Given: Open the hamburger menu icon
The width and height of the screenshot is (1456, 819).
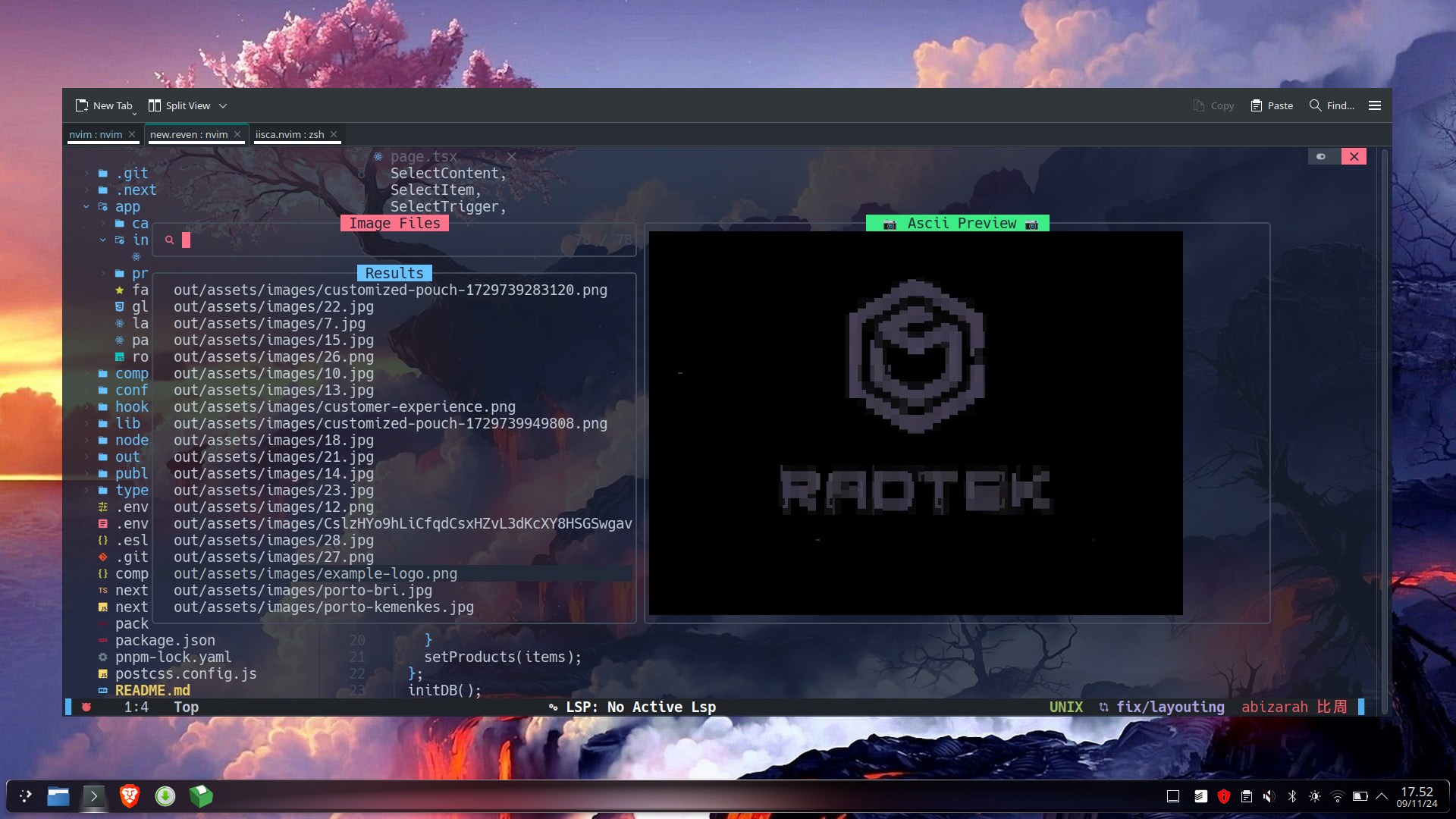Looking at the screenshot, I should 1374,105.
